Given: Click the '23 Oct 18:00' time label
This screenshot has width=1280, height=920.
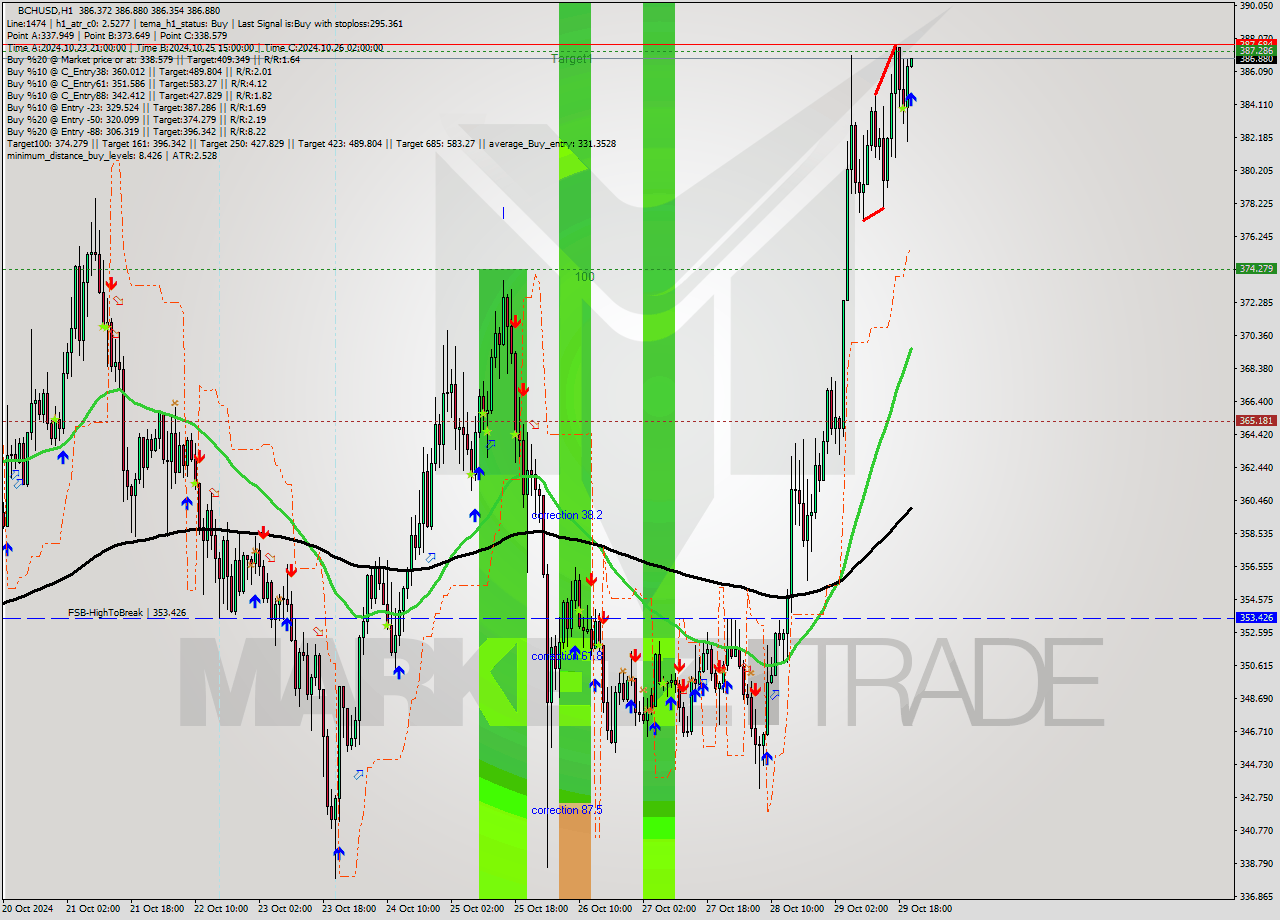Looking at the screenshot, I should click(x=348, y=909).
